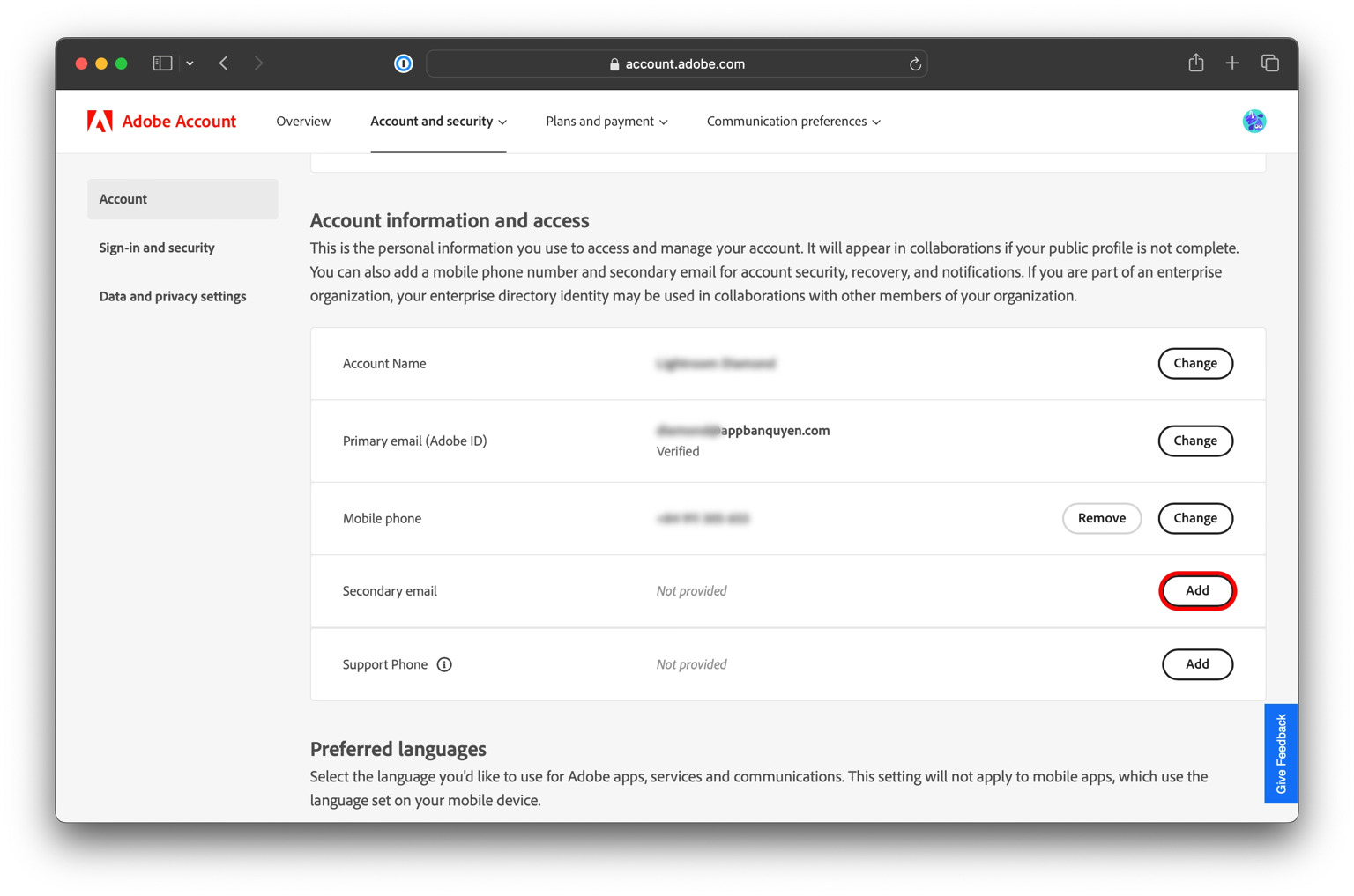Click the 1Password extension icon
This screenshot has width=1354, height=896.
point(403,63)
